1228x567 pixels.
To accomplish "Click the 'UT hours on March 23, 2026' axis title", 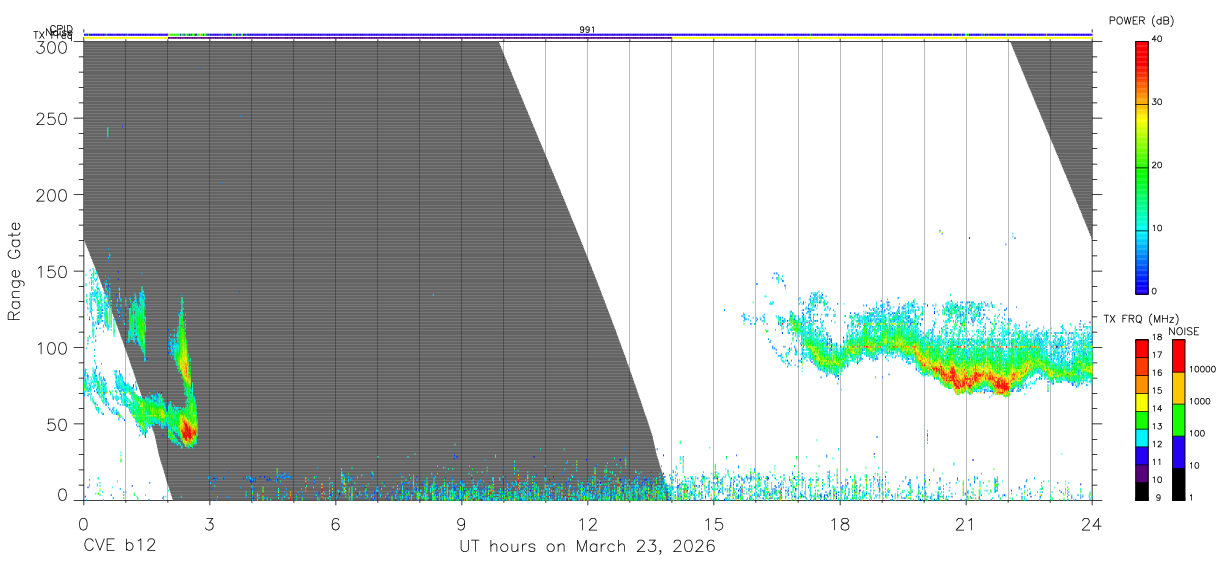I will click(x=587, y=548).
